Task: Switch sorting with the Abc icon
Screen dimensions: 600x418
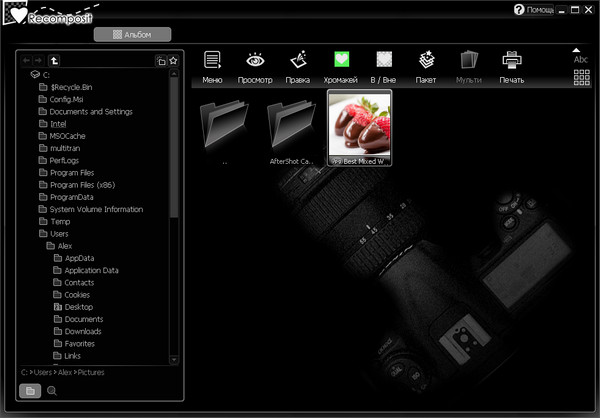Action: [x=580, y=59]
